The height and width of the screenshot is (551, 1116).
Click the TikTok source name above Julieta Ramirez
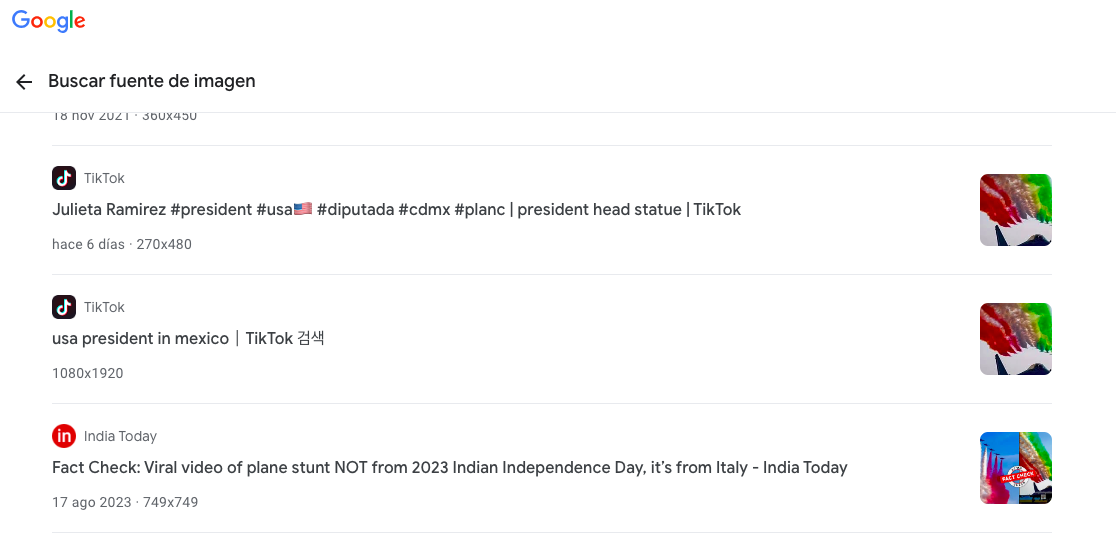click(104, 178)
